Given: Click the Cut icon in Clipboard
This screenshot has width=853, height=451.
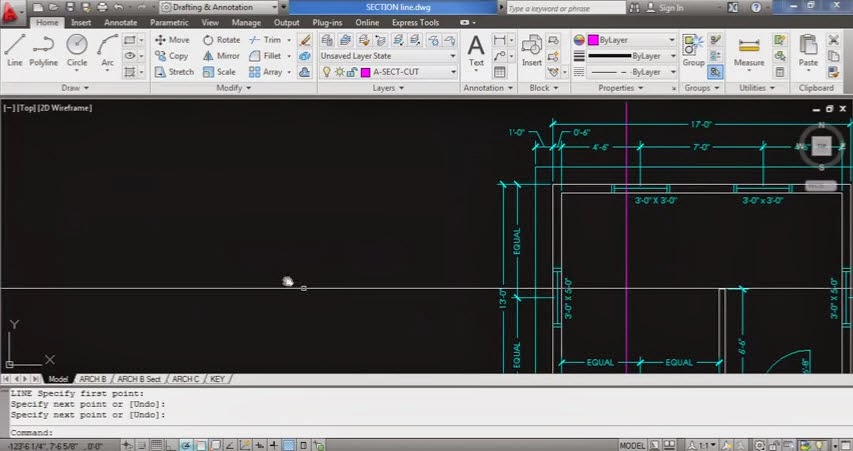Looking at the screenshot, I should tap(833, 40).
